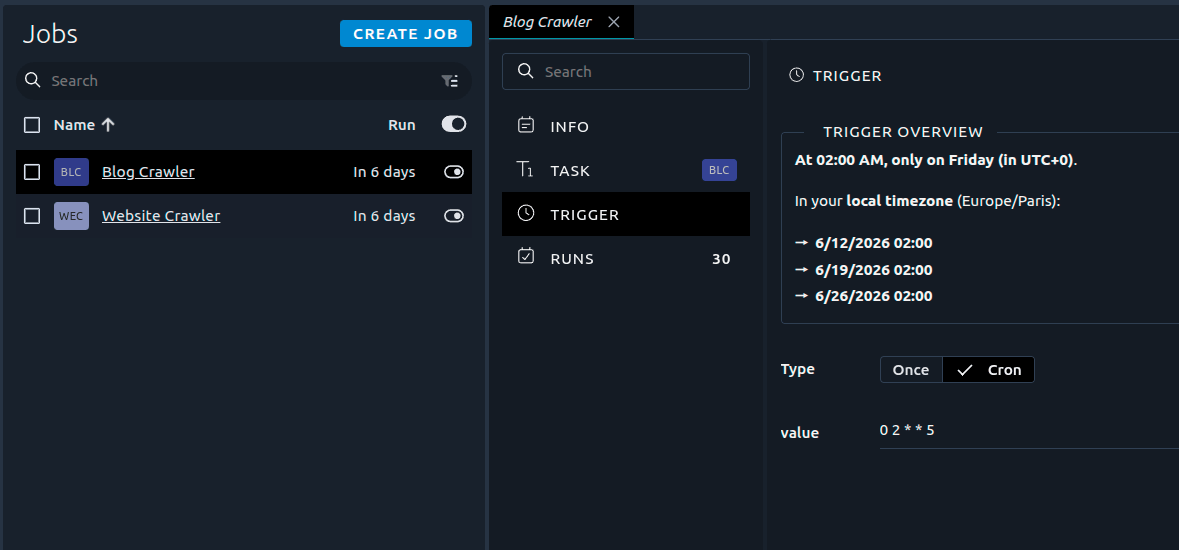Click the 6/19/2026 02:00 run date
The width and height of the screenshot is (1179, 550).
pos(874,270)
